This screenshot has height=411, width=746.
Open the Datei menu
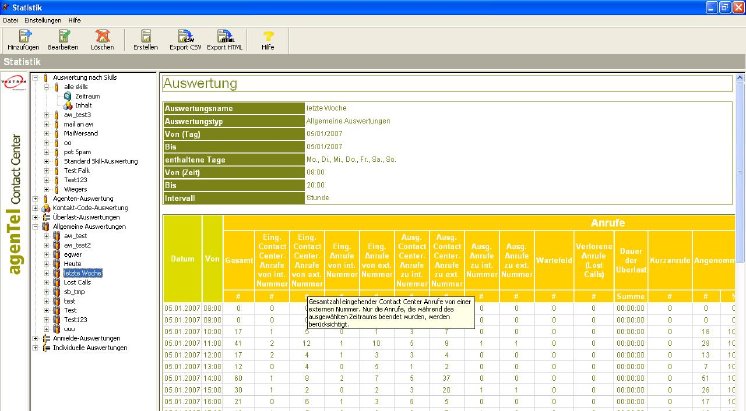tap(10, 20)
